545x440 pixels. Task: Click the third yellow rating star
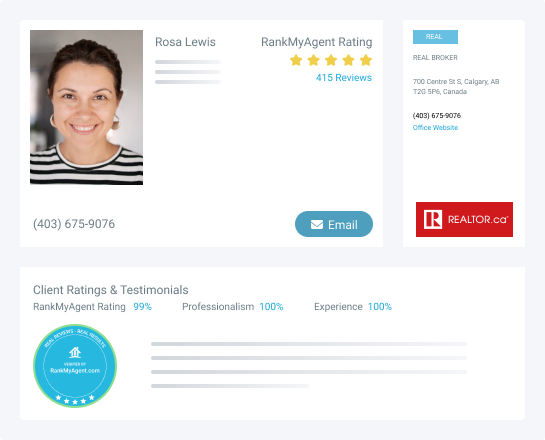coord(331,60)
